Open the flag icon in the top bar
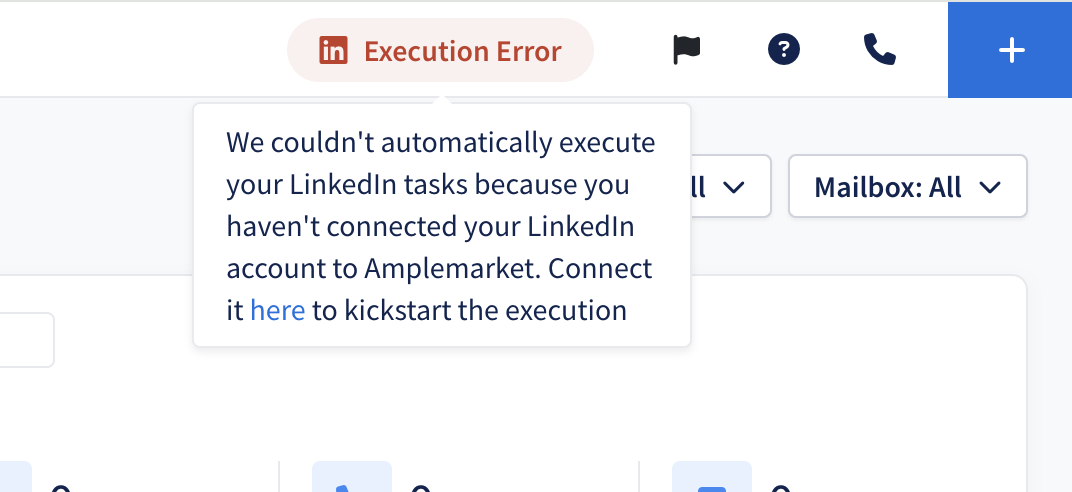The height and width of the screenshot is (492, 1072). click(x=686, y=50)
